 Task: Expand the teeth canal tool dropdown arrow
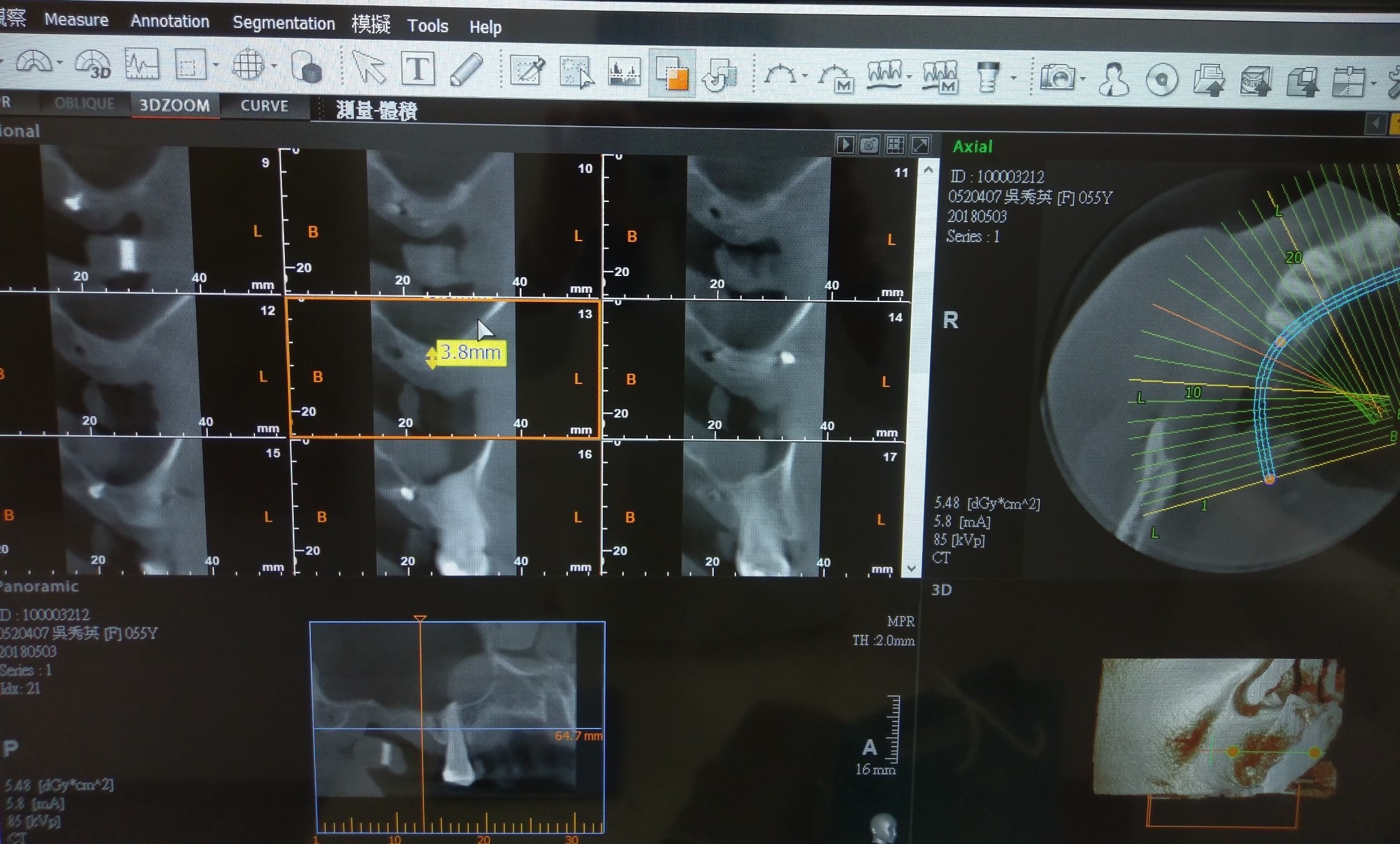pyautogui.click(x=909, y=76)
